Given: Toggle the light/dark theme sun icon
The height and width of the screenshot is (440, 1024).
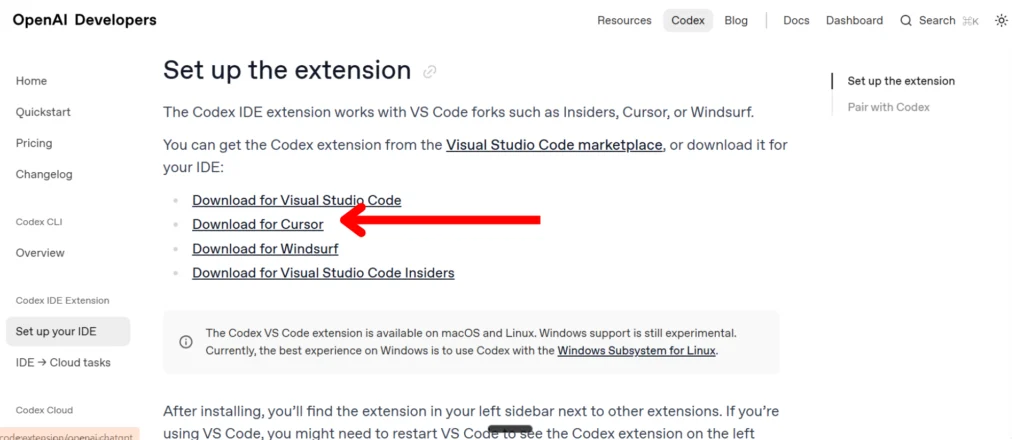Looking at the screenshot, I should (x=1001, y=20).
